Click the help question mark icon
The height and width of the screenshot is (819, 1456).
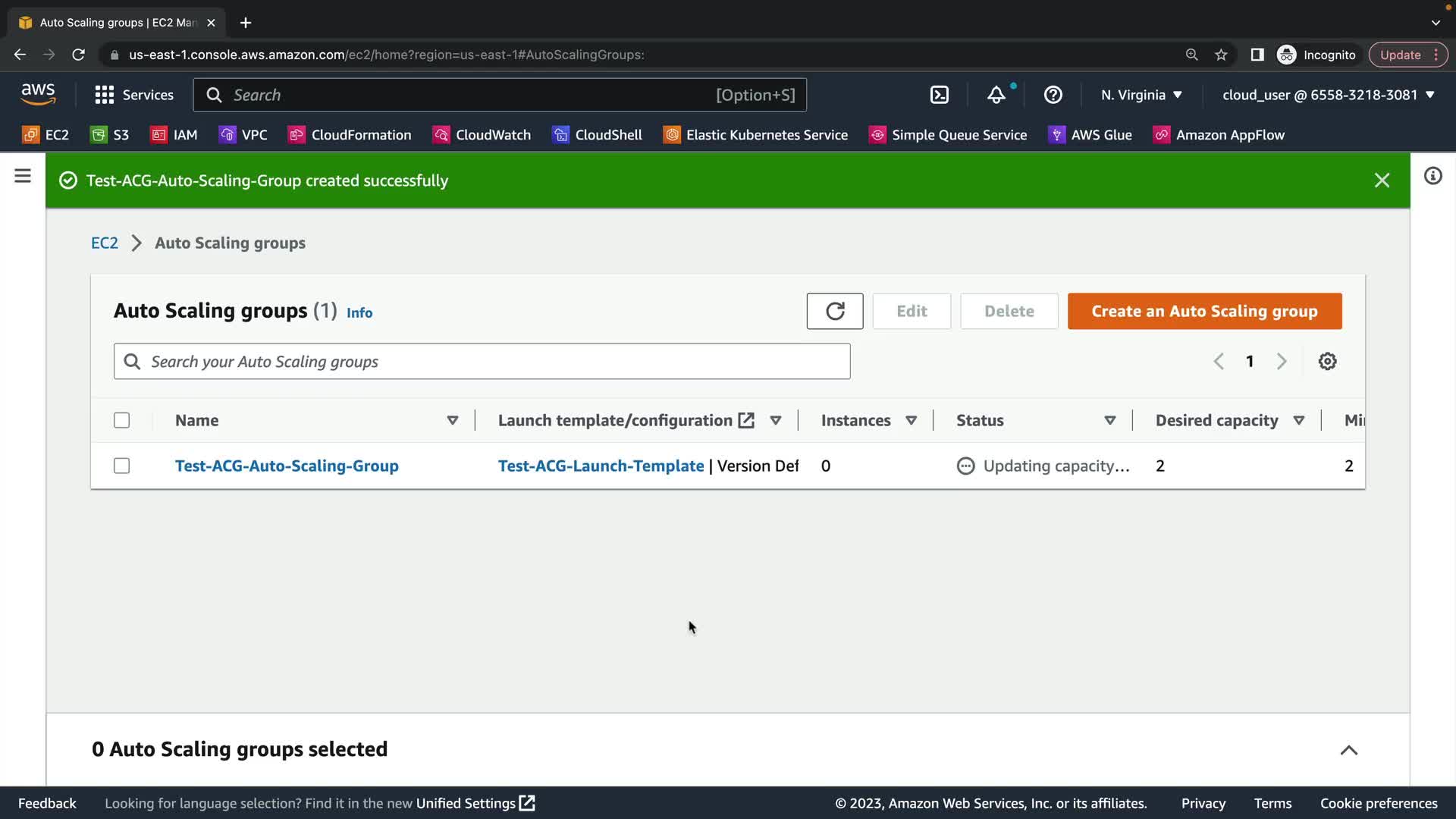click(x=1053, y=95)
